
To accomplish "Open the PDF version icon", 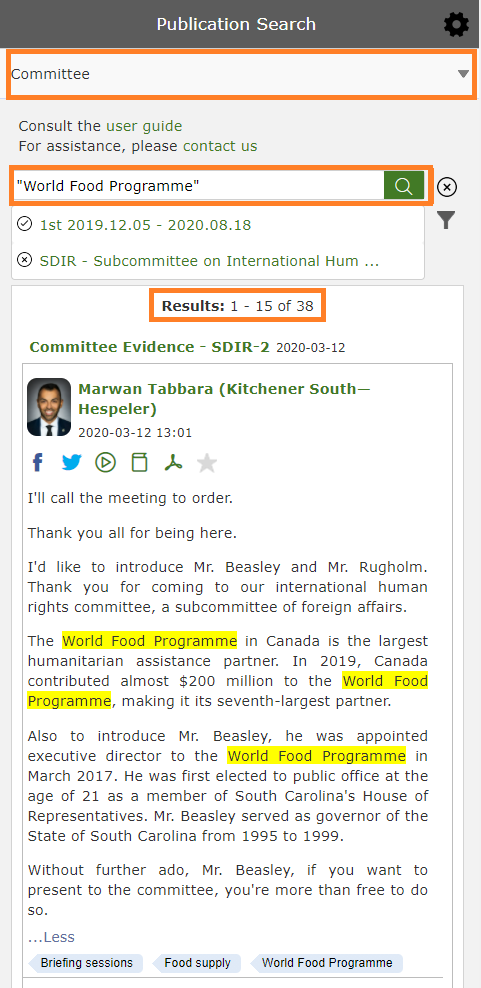I will coord(173,463).
